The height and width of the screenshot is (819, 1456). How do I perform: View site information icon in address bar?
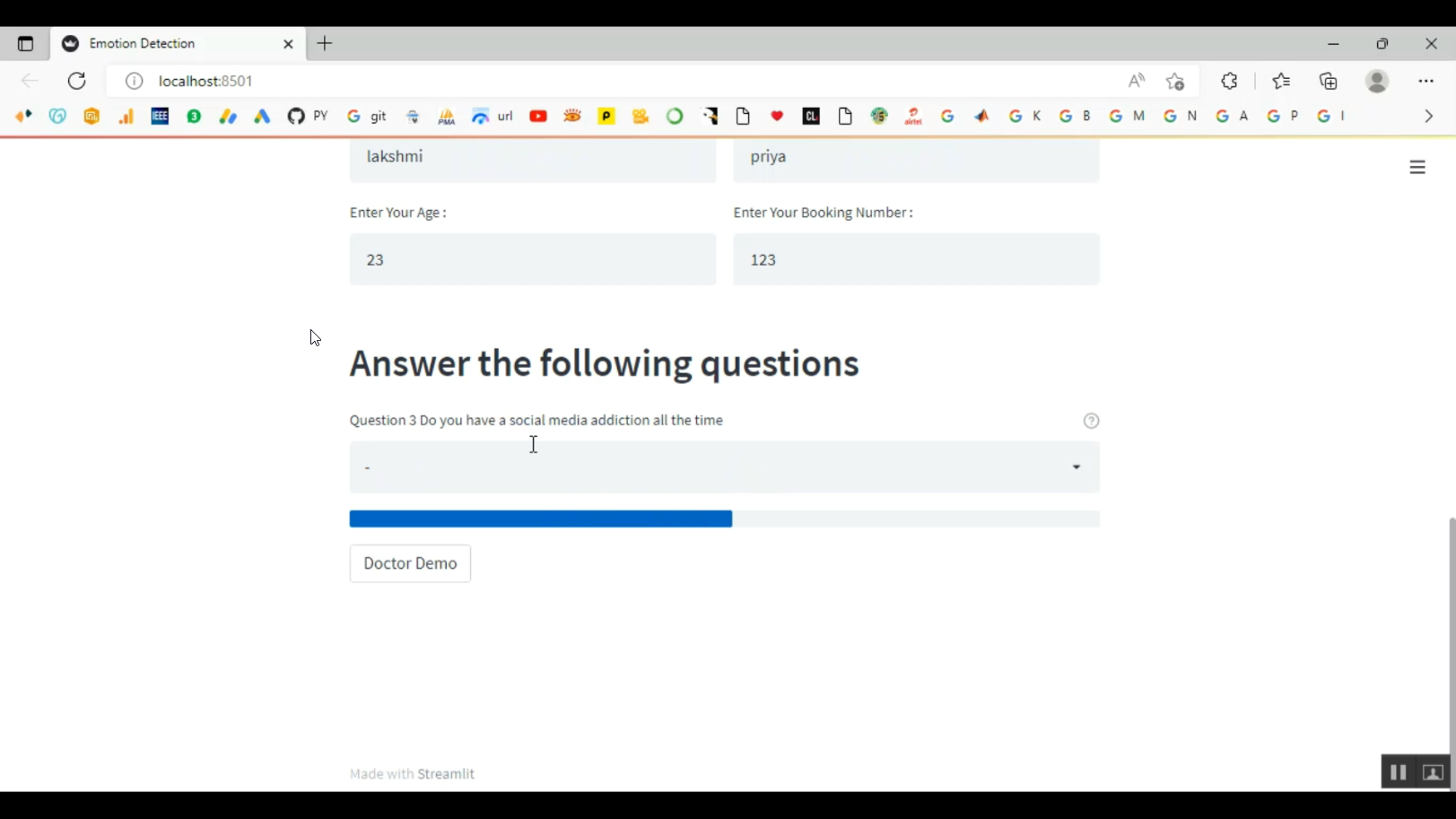[x=134, y=81]
